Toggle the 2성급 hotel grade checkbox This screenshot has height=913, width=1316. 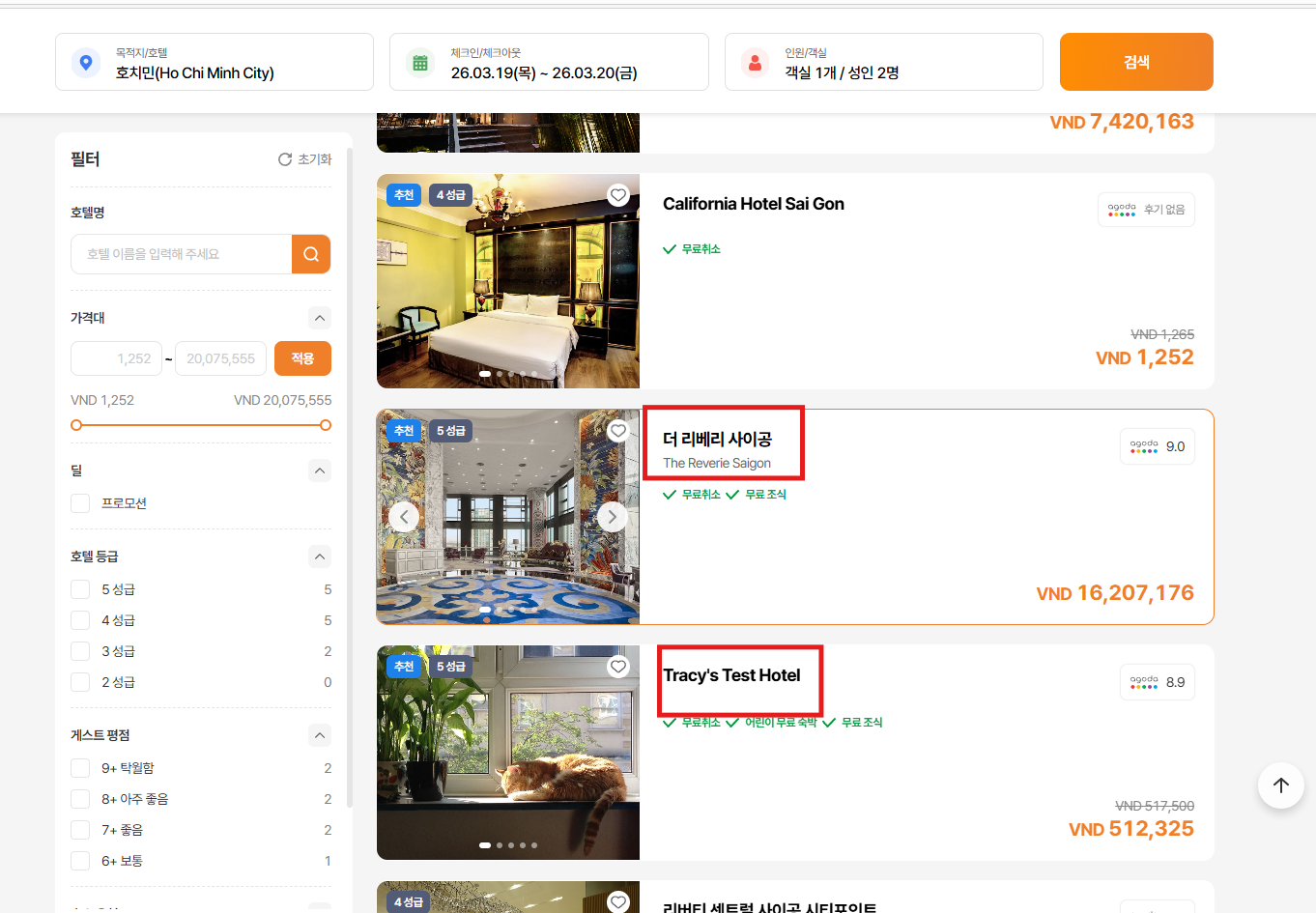pos(80,682)
